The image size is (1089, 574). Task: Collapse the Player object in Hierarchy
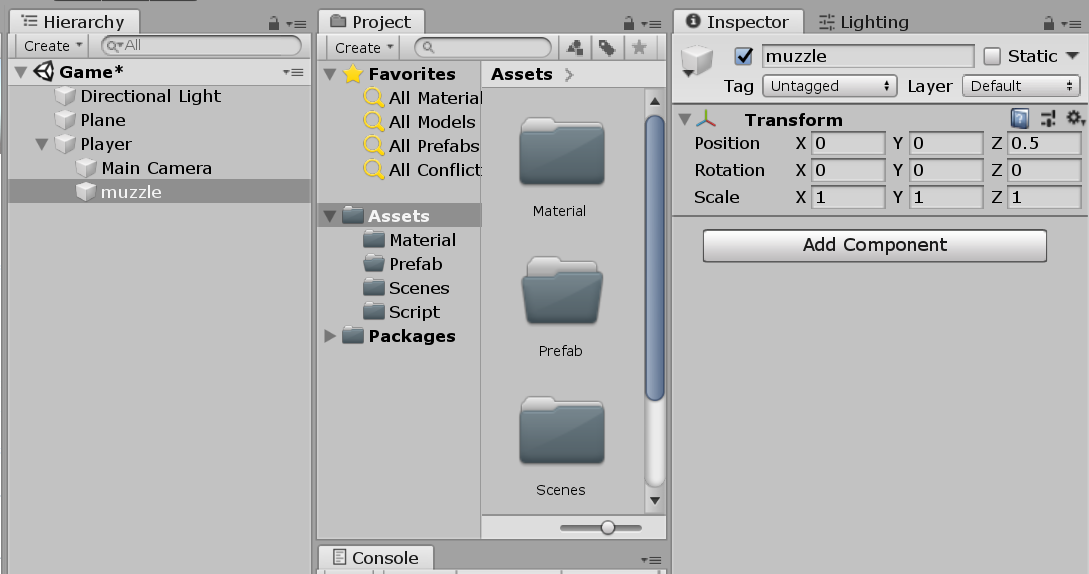tap(42, 145)
